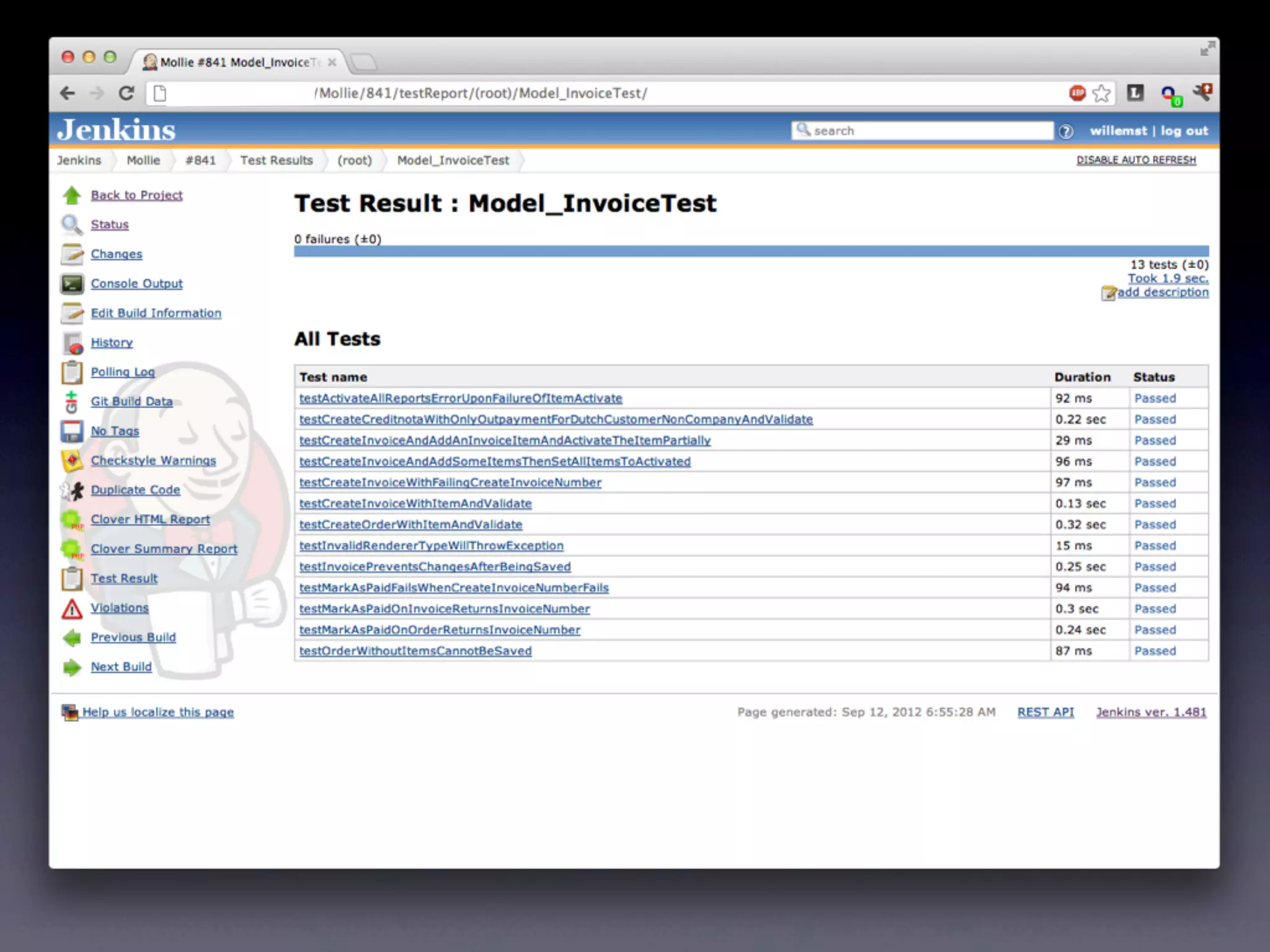Open the Clover HTML Report link

pyautogui.click(x=150, y=519)
